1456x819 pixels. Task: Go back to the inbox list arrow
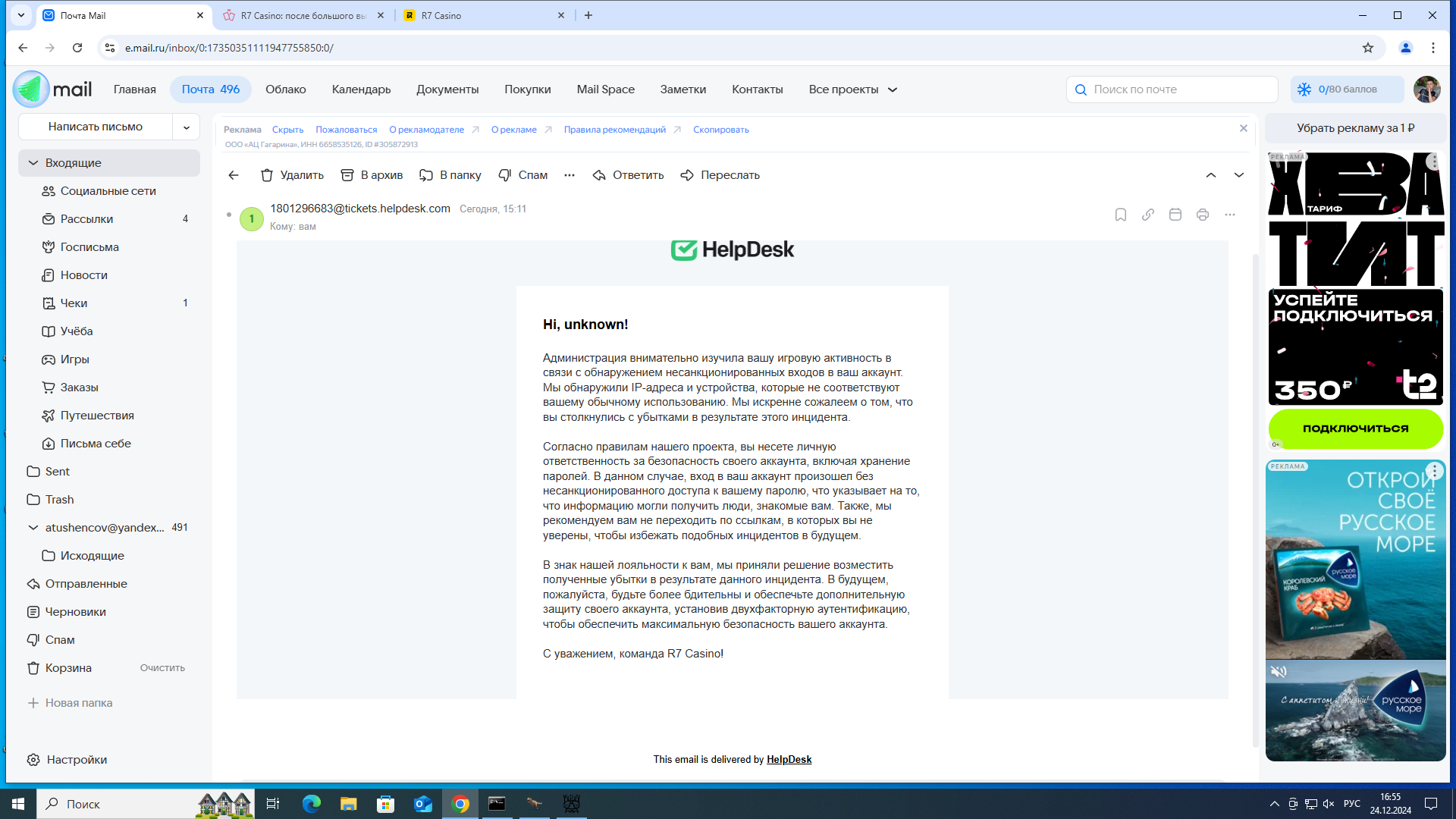234,175
